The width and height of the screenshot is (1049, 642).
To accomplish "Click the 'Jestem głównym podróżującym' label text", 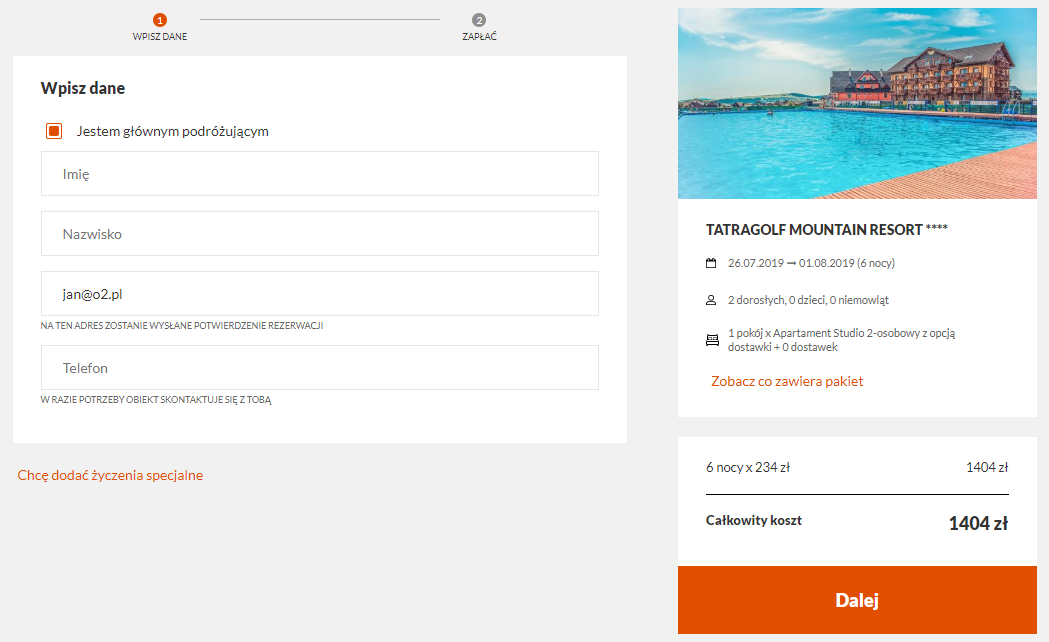I will point(172,131).
